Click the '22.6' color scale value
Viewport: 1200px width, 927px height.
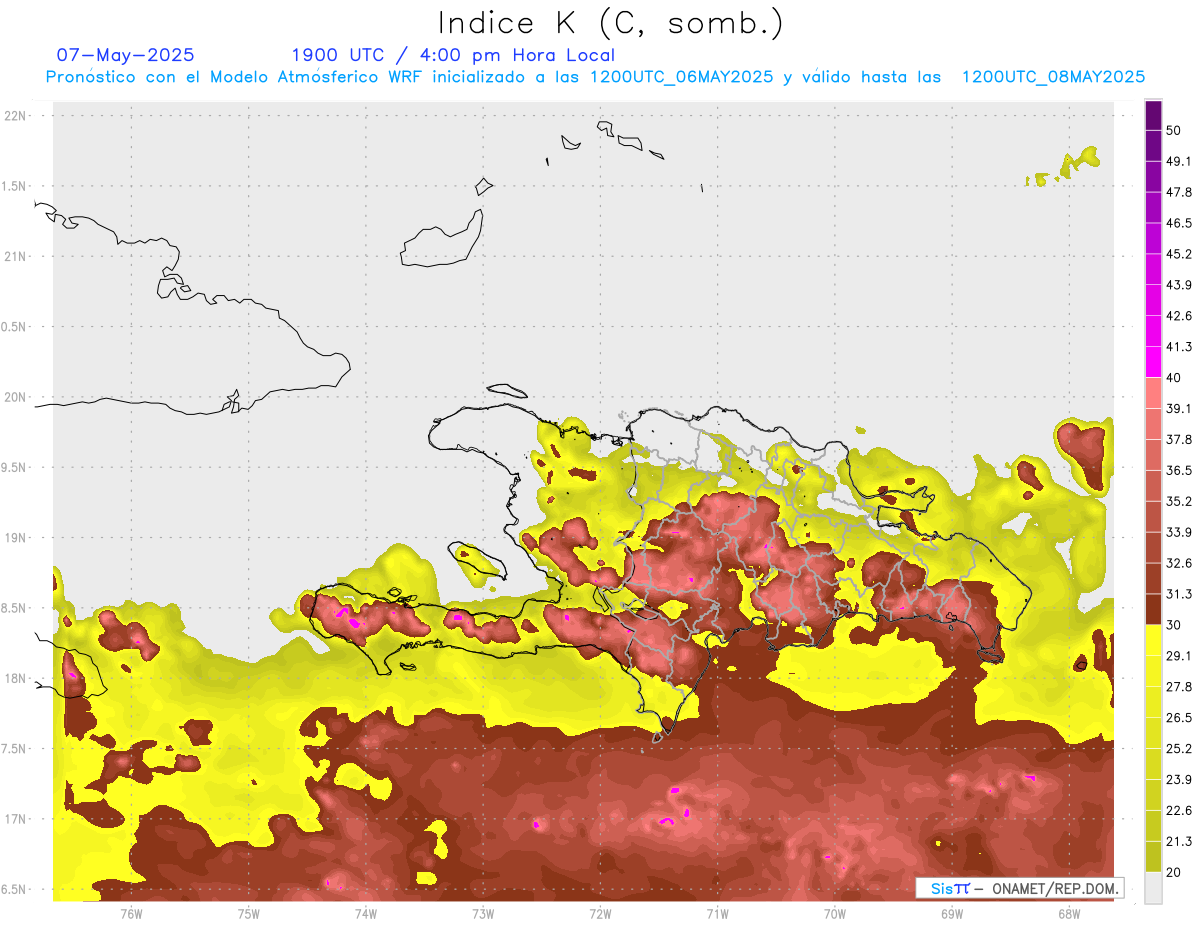click(x=1179, y=810)
